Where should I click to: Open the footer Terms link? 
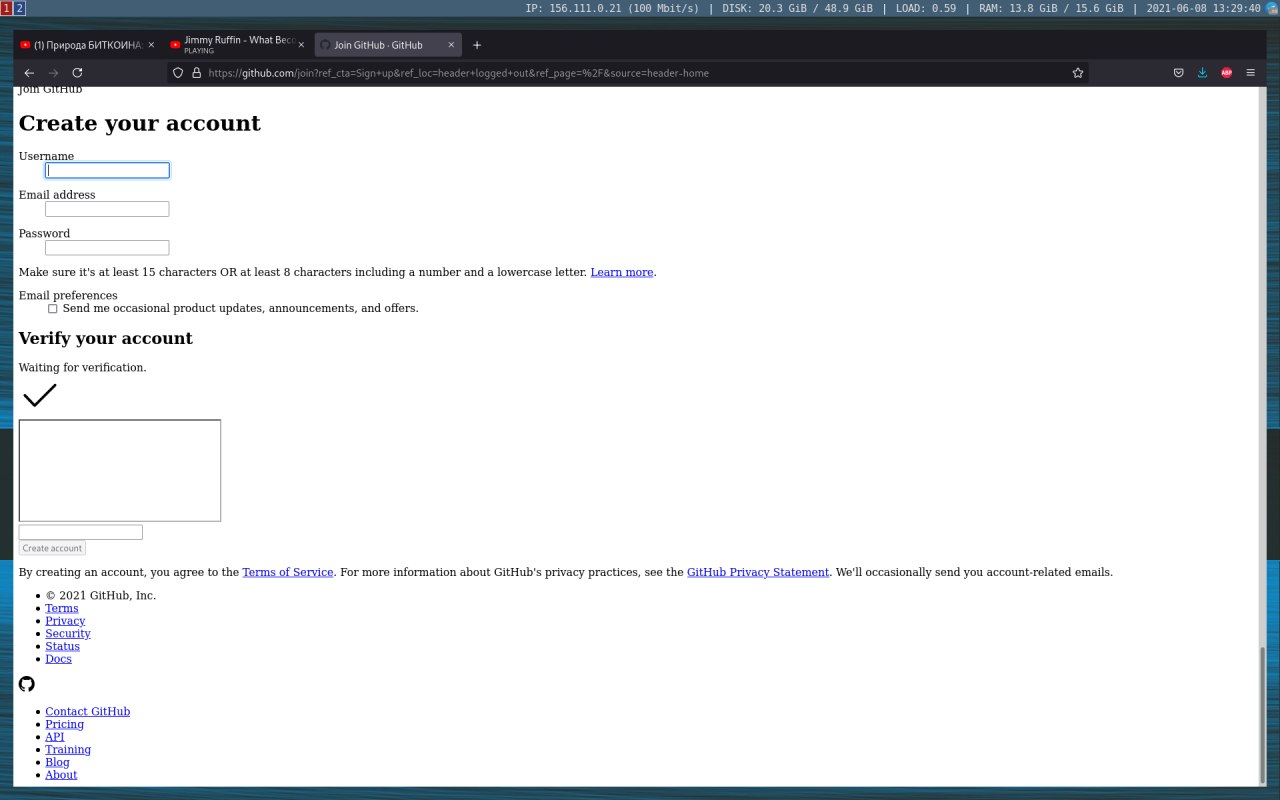pos(62,608)
